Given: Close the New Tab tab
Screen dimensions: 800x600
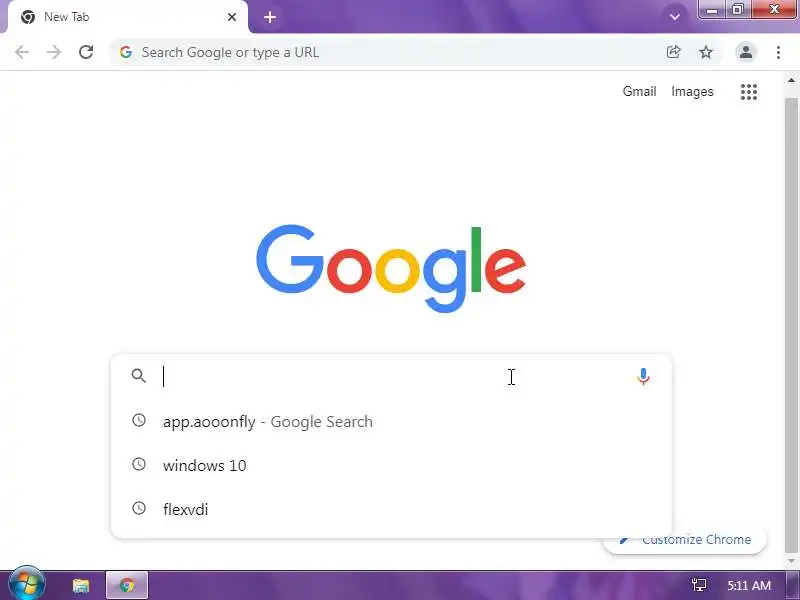Looking at the screenshot, I should [x=232, y=17].
